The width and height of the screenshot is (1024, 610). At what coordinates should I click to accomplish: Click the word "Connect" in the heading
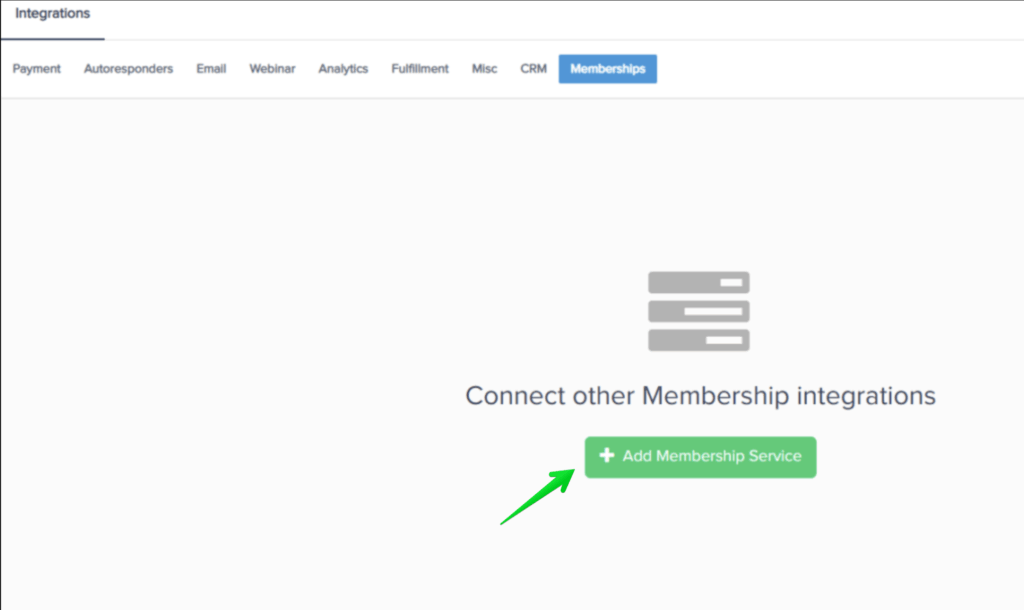[x=515, y=396]
